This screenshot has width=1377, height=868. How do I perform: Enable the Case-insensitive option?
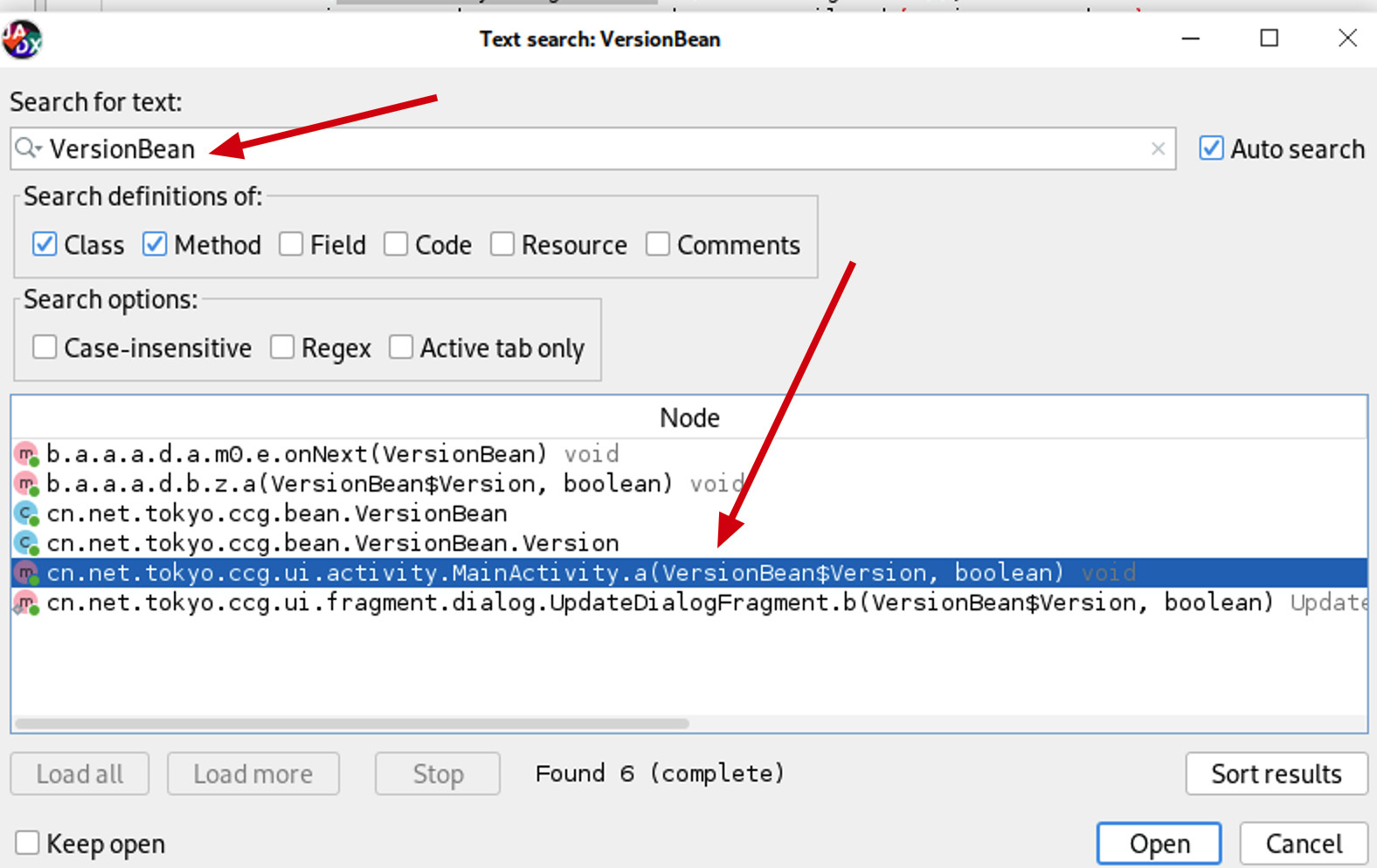pos(45,348)
